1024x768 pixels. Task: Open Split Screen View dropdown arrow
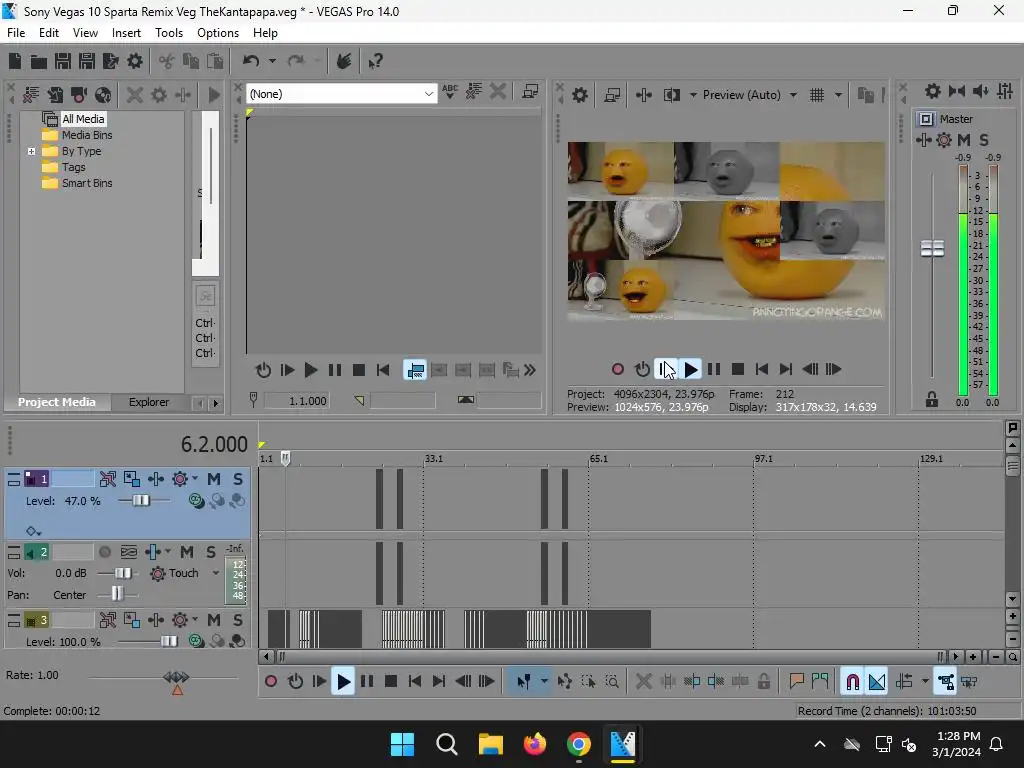click(x=693, y=95)
